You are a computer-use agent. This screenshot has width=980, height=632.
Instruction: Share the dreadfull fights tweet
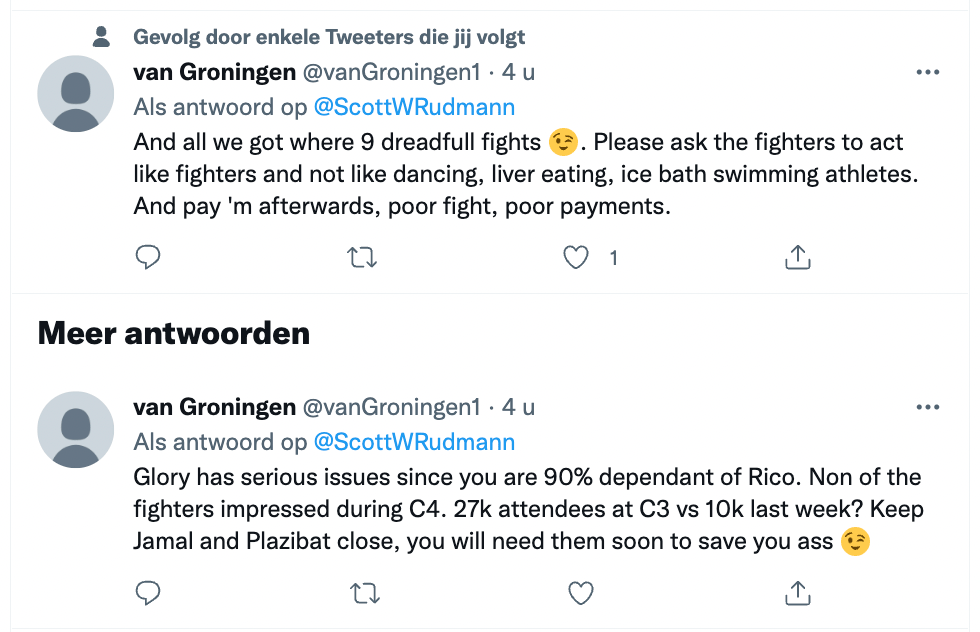pyautogui.click(x=797, y=258)
